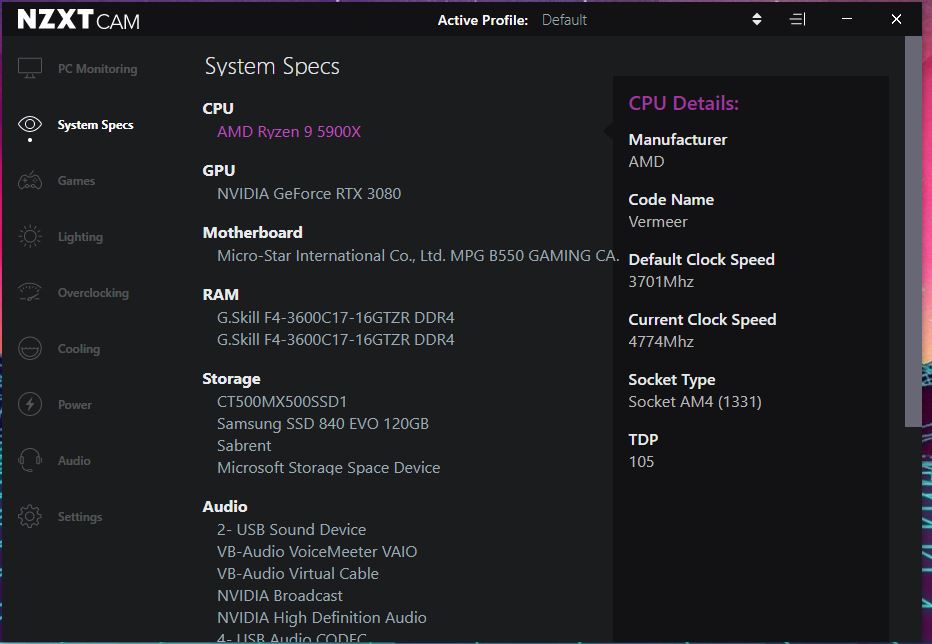Select Microsoft Storage Space Device entry

coord(329,467)
